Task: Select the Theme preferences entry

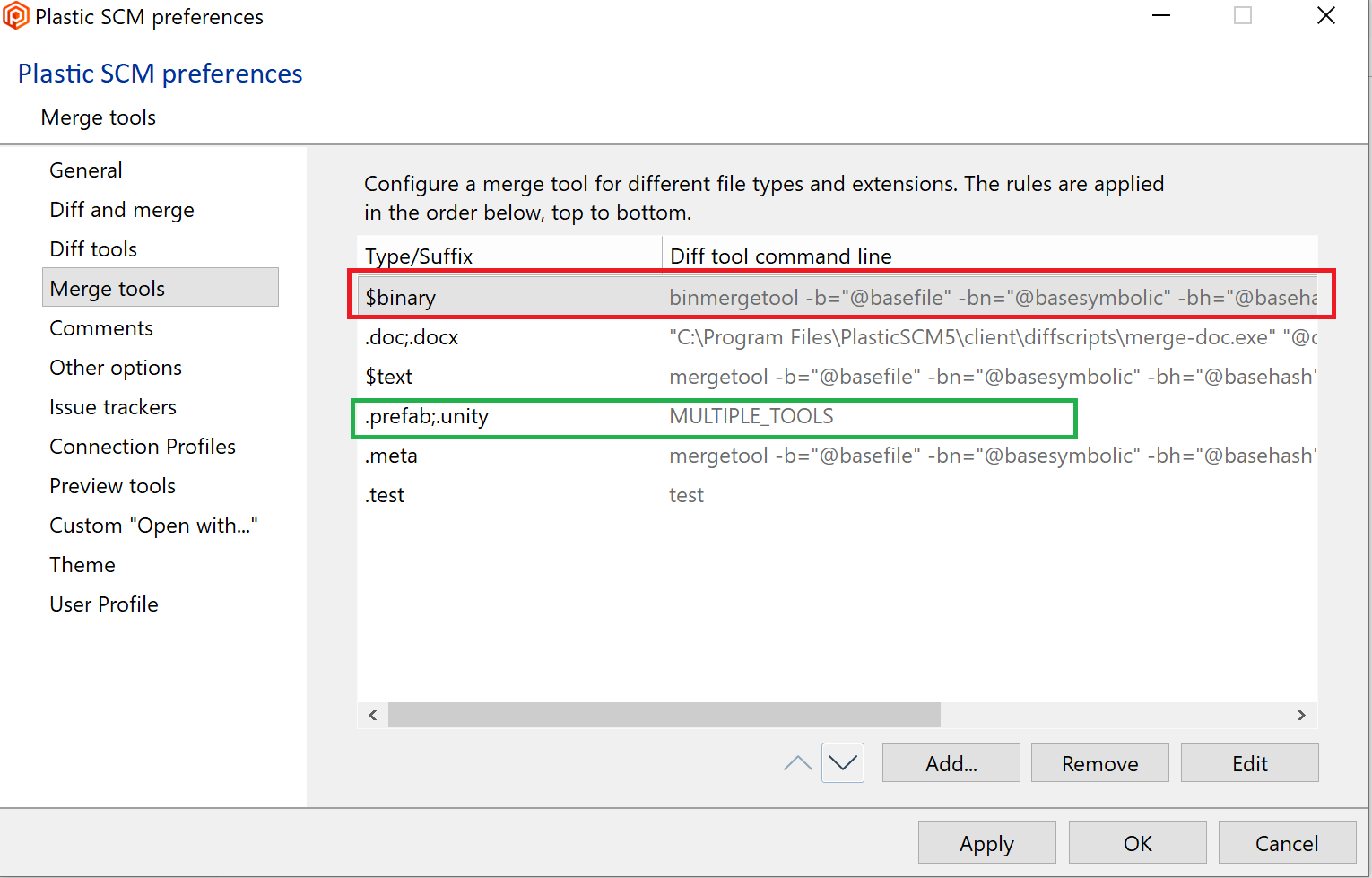Action: click(82, 565)
